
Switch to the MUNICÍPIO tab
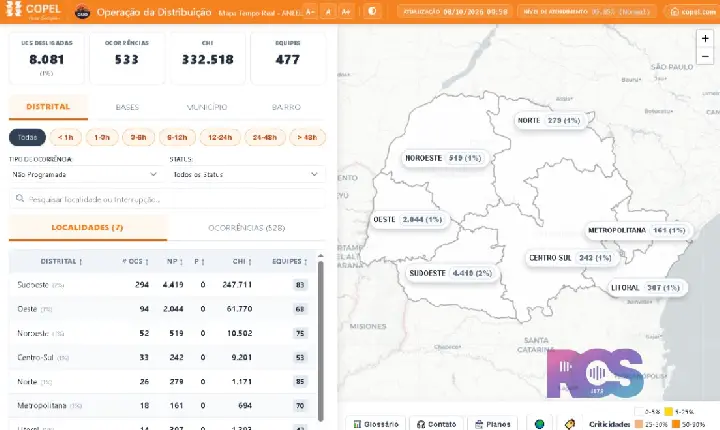tap(207, 107)
